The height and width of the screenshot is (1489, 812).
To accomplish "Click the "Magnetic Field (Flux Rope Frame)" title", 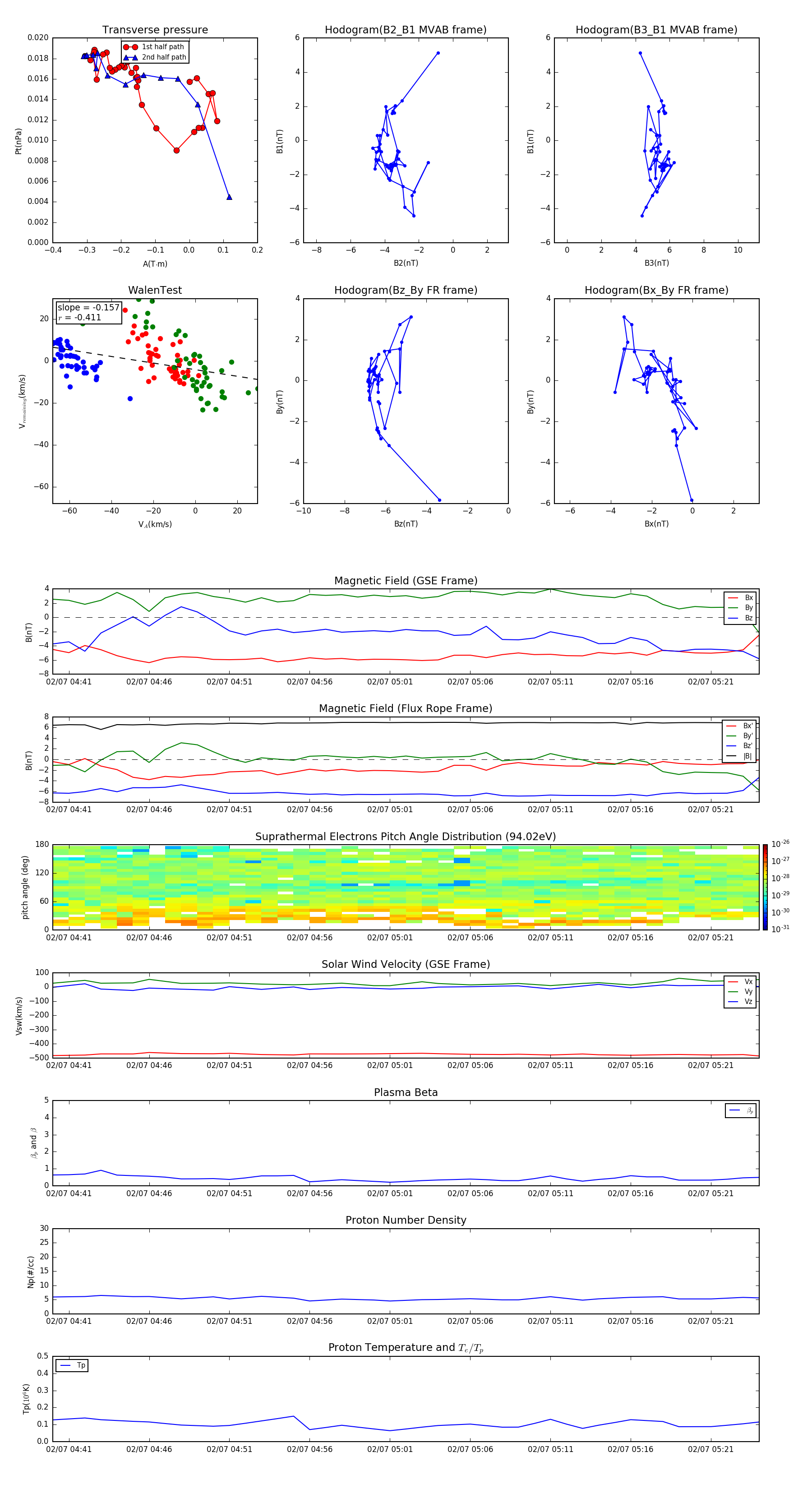I will click(406, 709).
